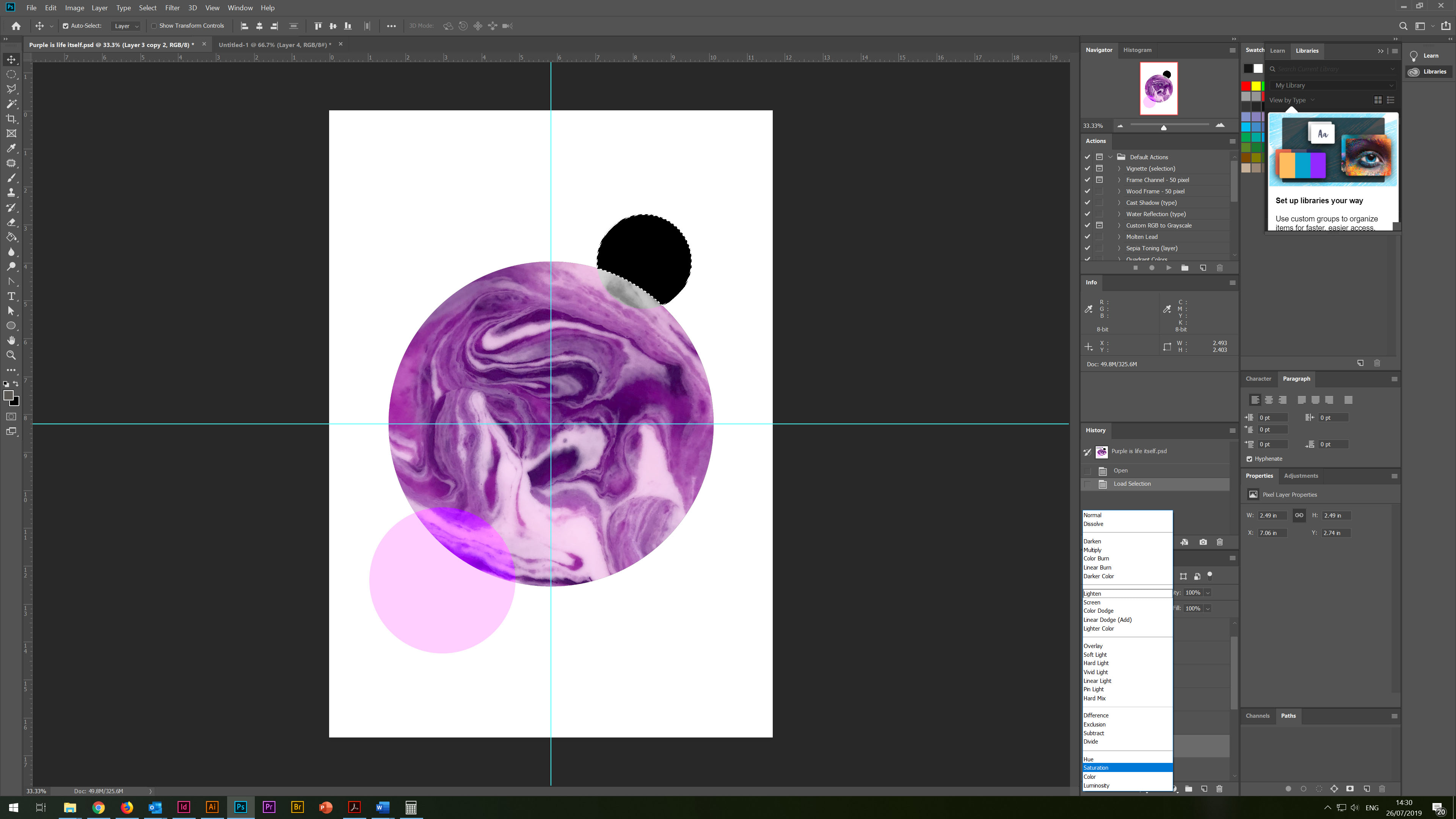1456x819 pixels.
Task: Uncheck the Hyphenate checkbox
Action: coord(1249,459)
